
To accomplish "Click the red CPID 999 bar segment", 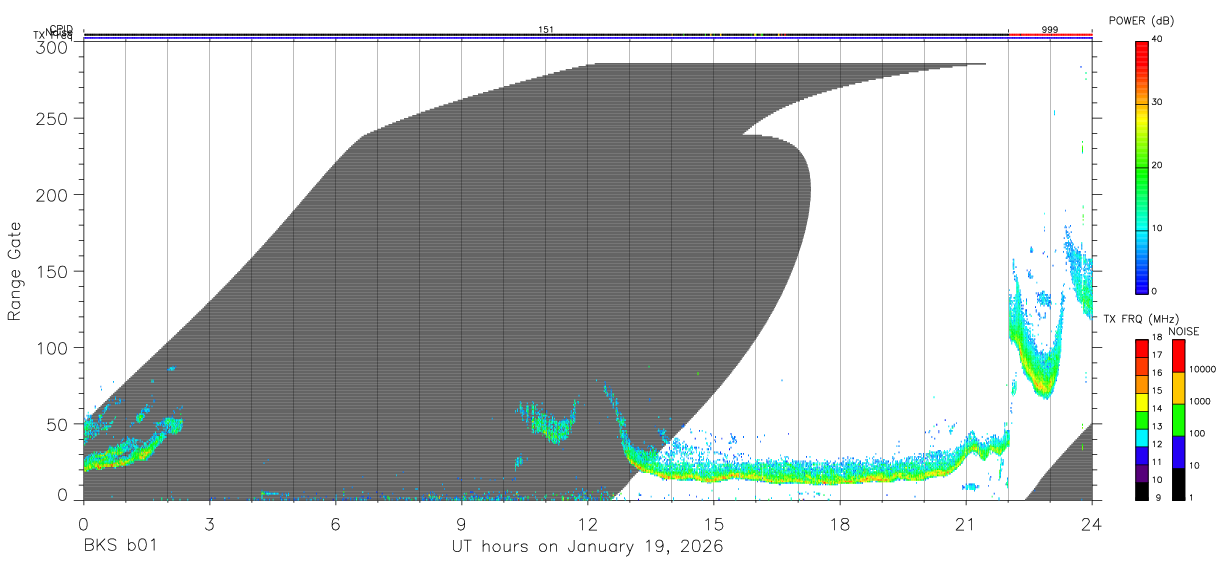I will click(1050, 35).
